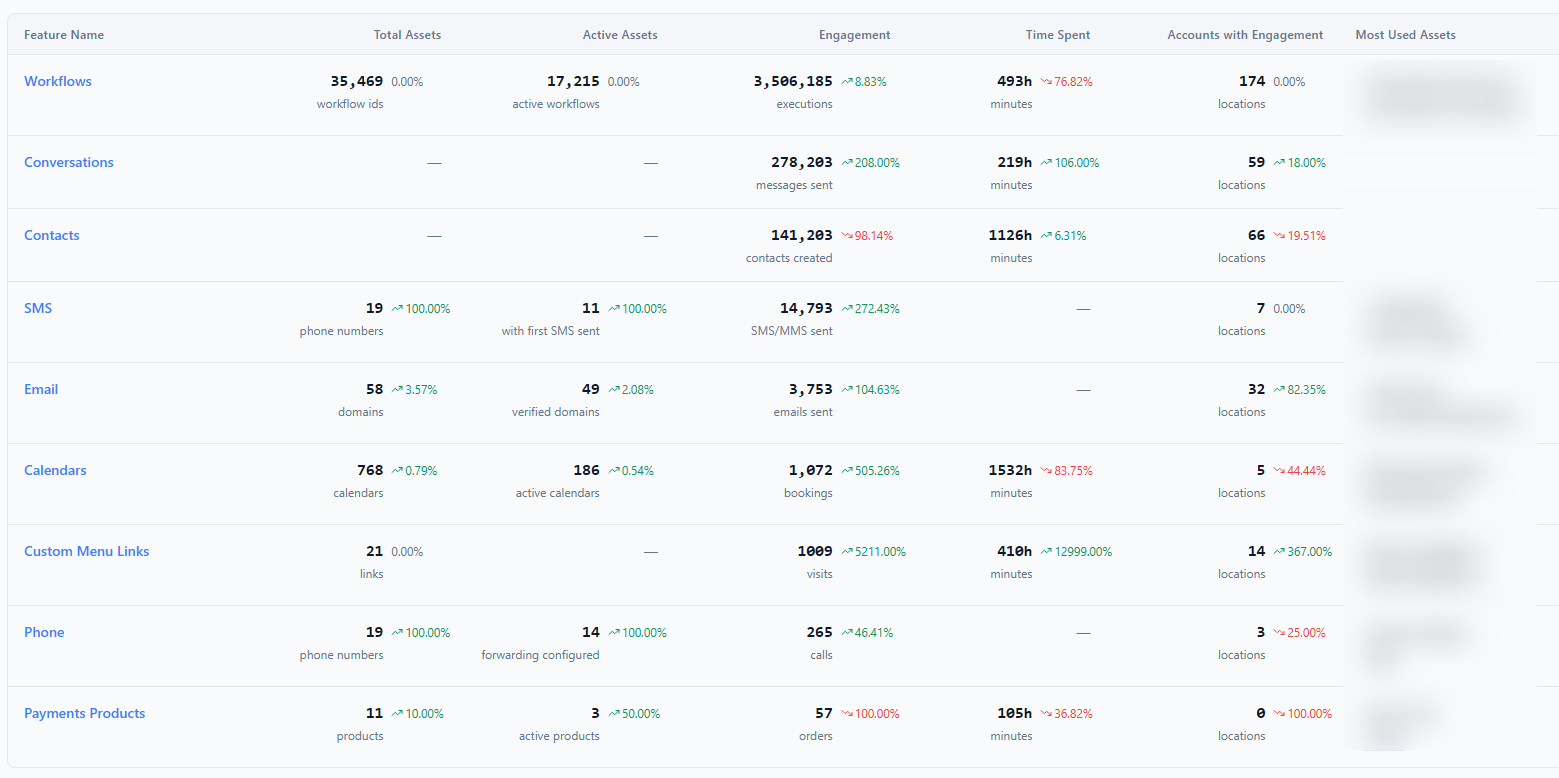Image resolution: width=1559 pixels, height=778 pixels.
Task: Open the Payments Products feature link
Action: 85,713
